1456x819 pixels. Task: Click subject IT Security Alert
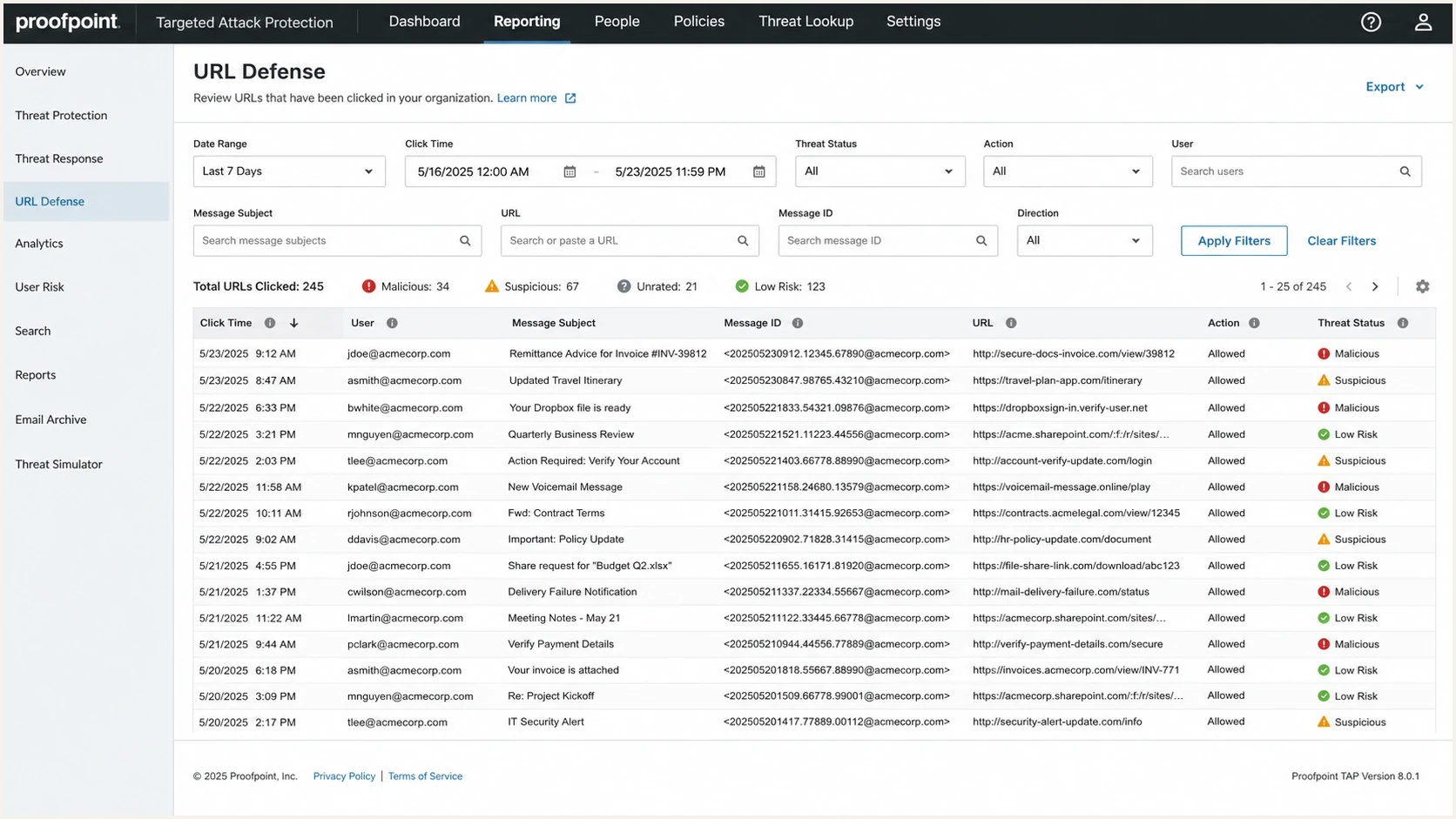546,722
